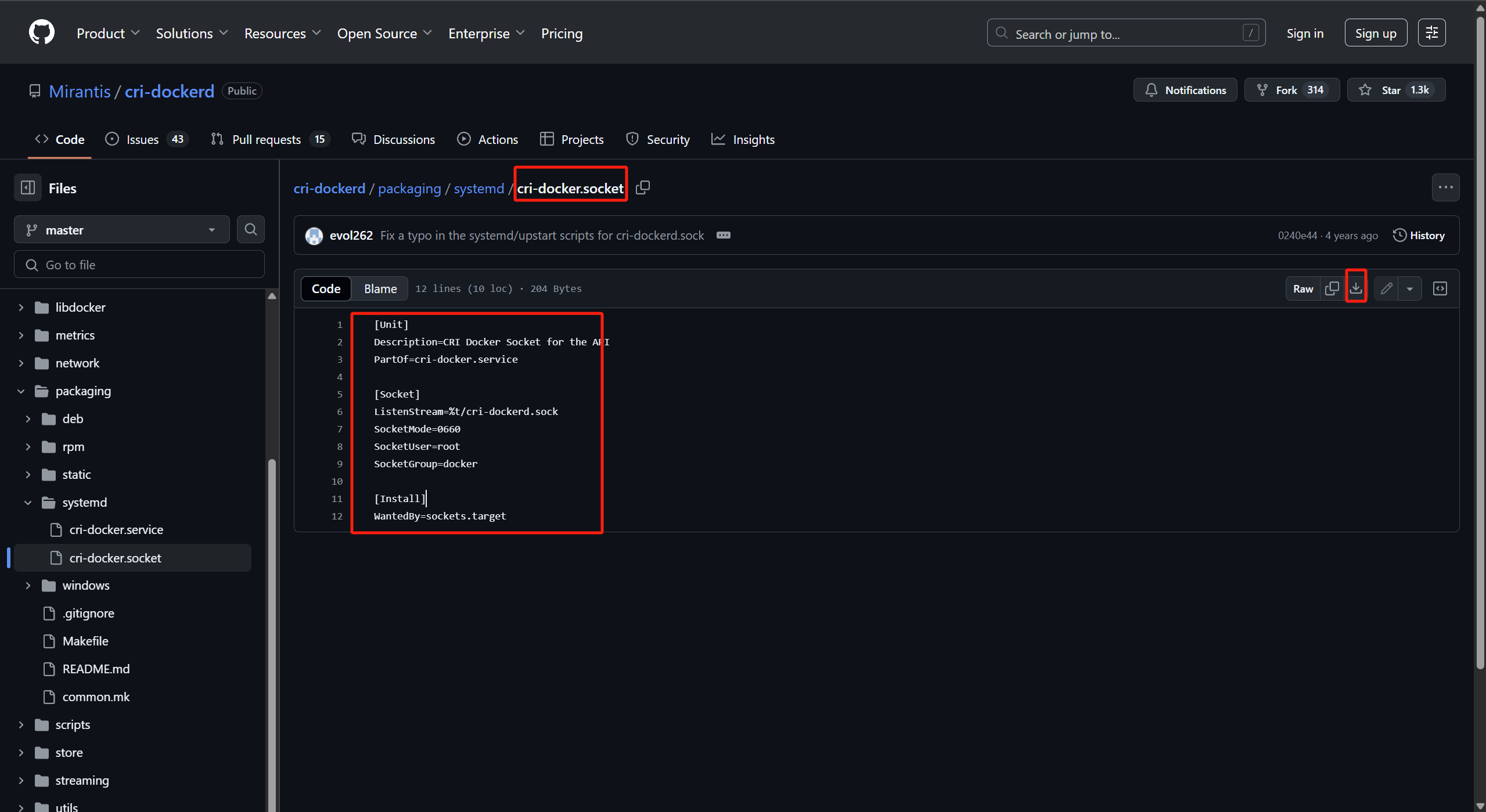The width and height of the screenshot is (1486, 812).
Task: Expand the store folder
Action: [21, 752]
